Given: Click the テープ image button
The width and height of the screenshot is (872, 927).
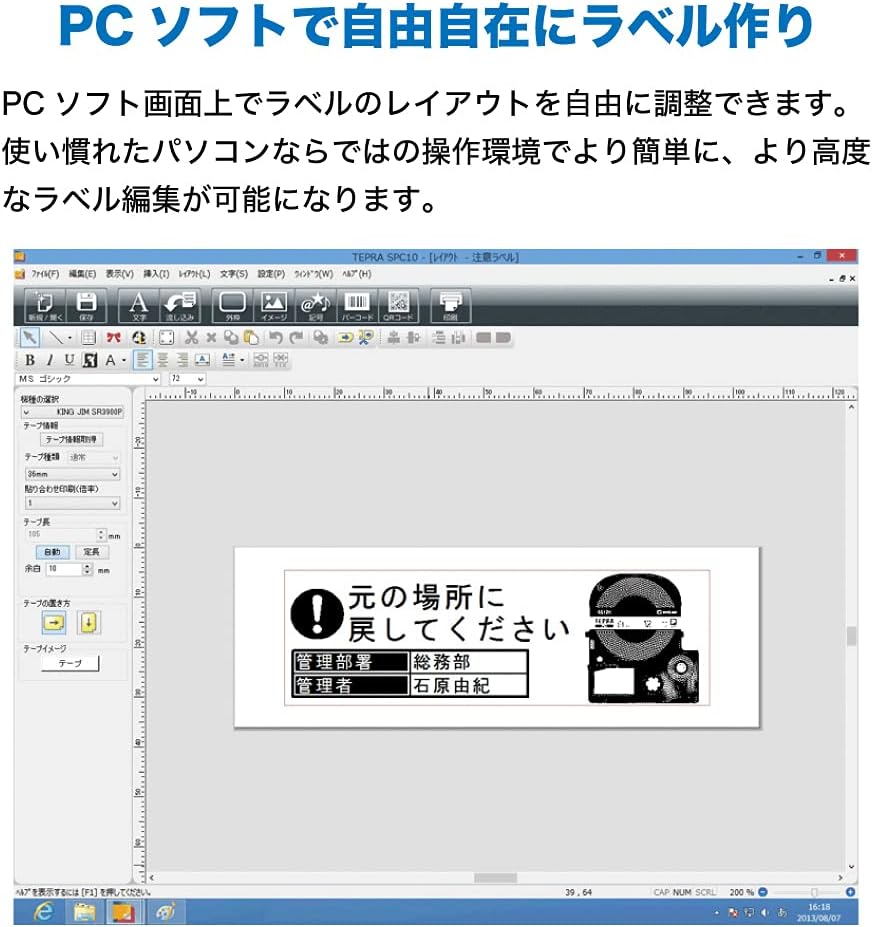Looking at the screenshot, I should [70, 663].
